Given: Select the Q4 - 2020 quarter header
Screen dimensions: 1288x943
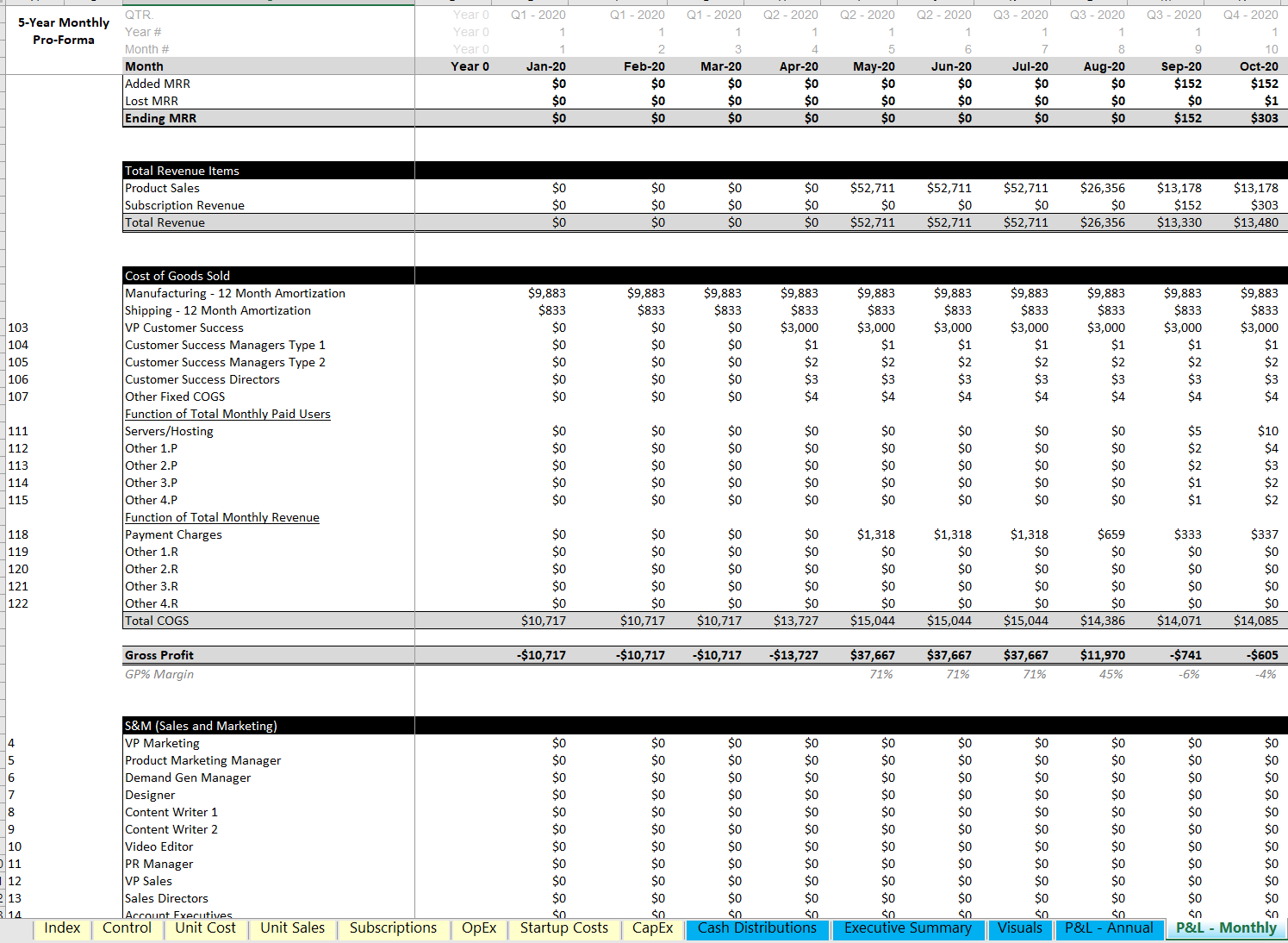Looking at the screenshot, I should pos(1251,15).
